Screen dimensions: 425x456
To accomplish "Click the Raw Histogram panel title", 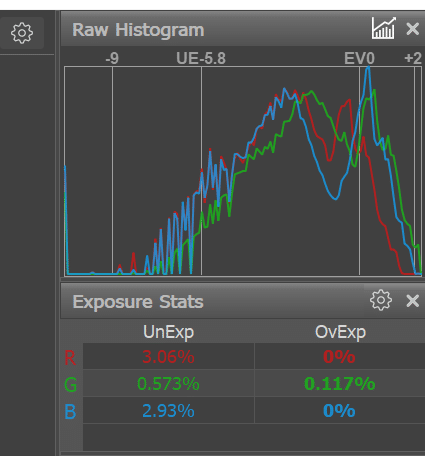I will pos(138,30).
